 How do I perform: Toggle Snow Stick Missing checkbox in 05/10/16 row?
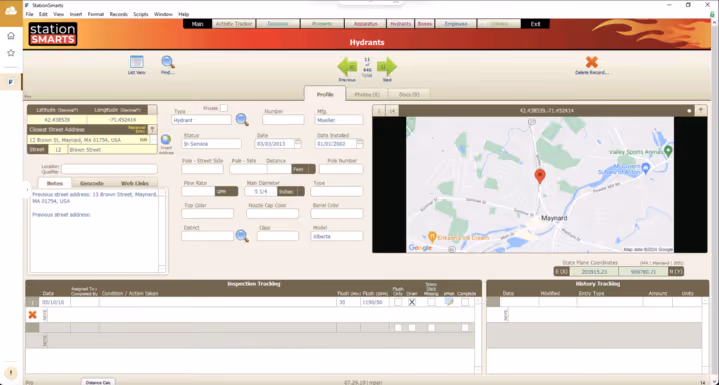tap(431, 302)
